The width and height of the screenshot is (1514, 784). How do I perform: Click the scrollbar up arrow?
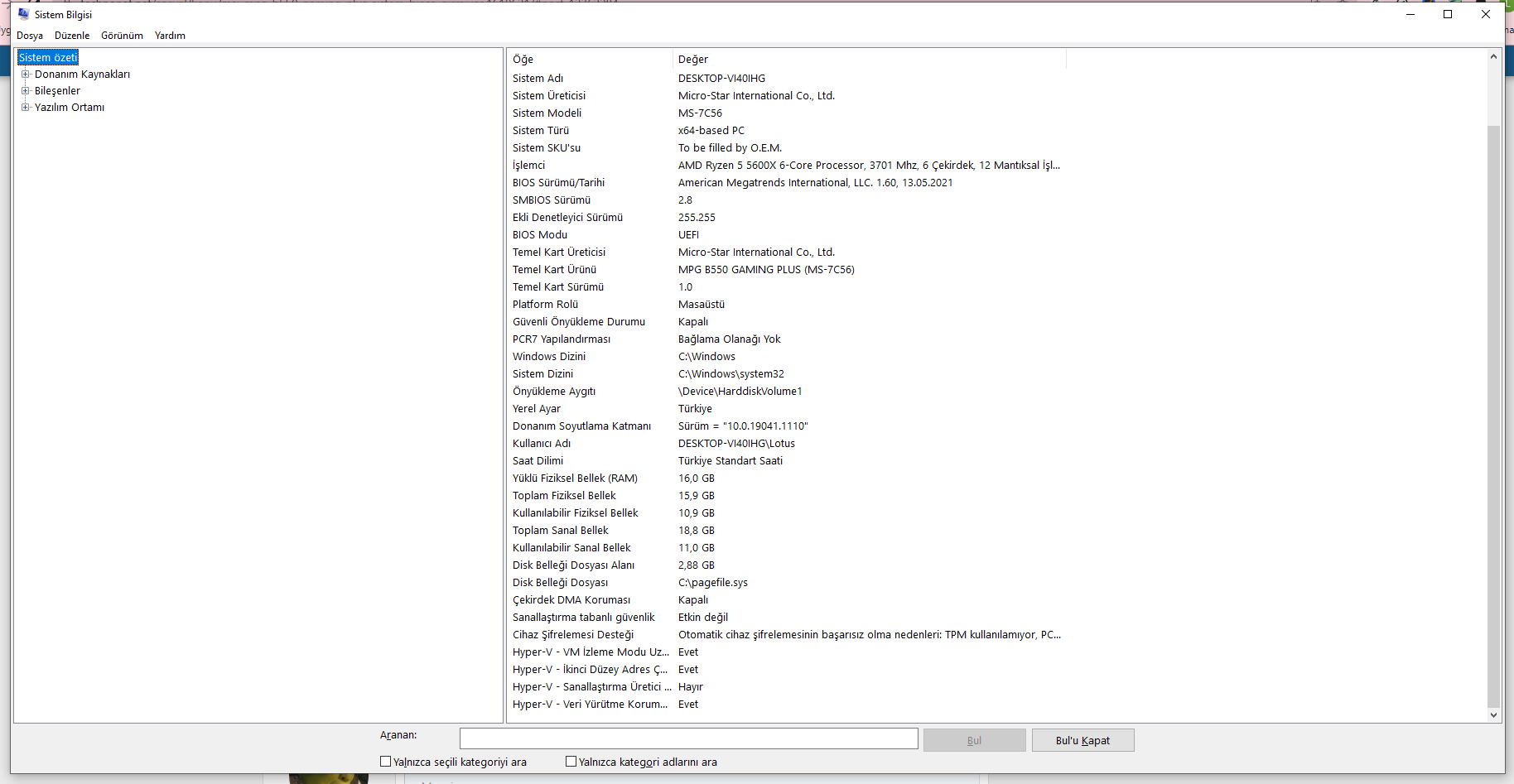1493,56
